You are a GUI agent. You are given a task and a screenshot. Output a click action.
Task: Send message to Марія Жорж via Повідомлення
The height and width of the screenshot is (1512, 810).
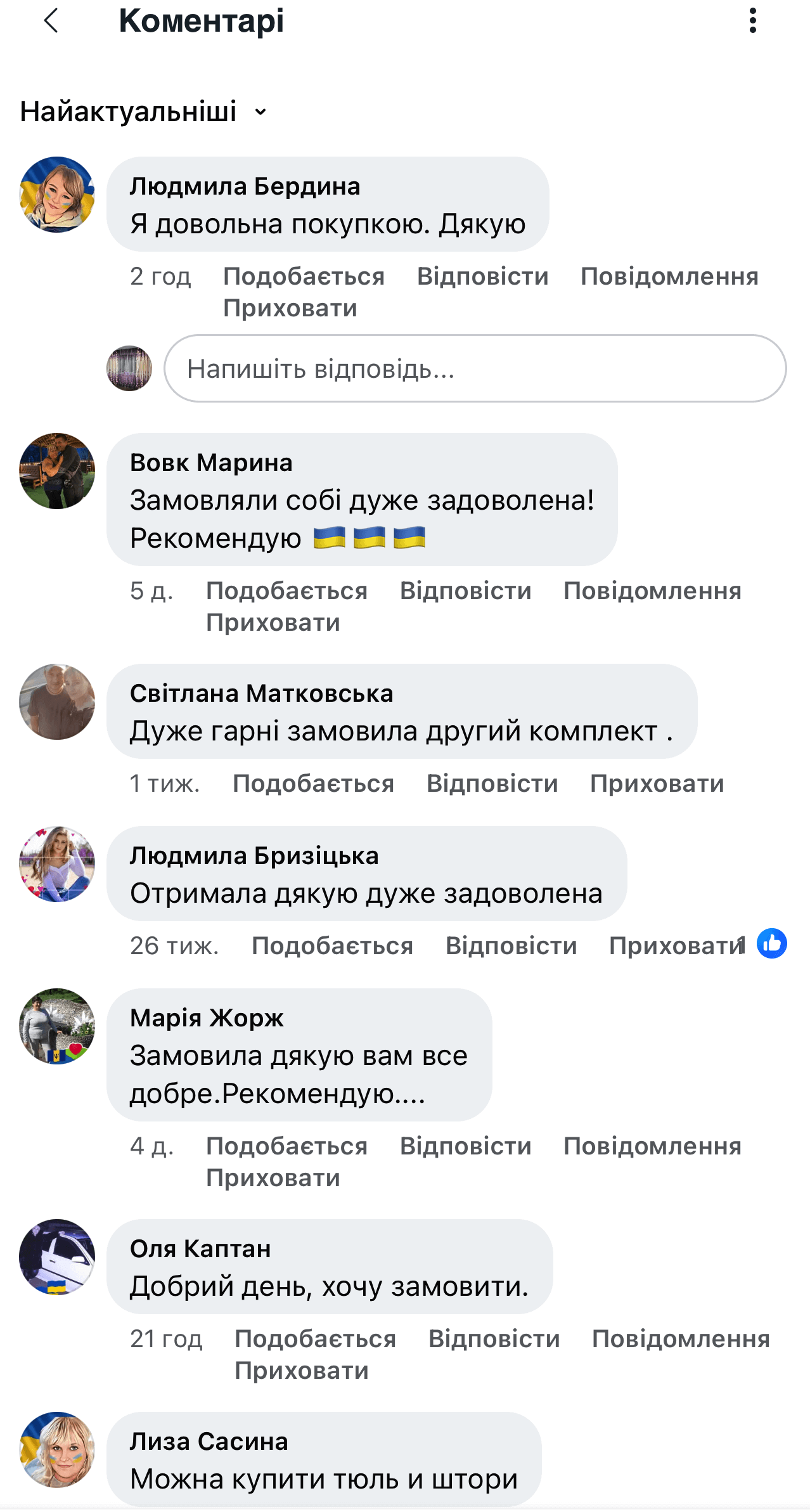click(652, 1146)
